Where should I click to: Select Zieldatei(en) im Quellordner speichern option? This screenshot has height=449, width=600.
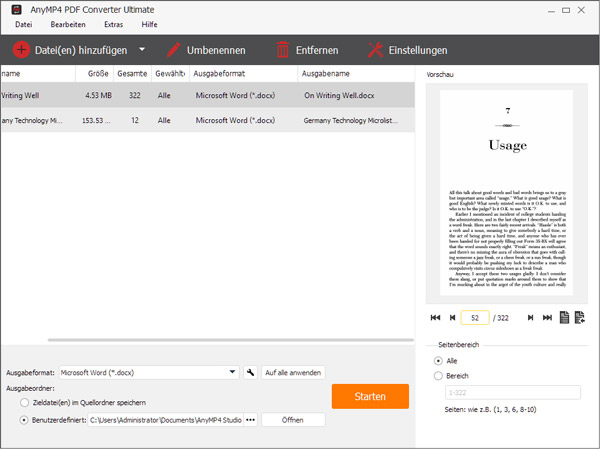pos(25,402)
